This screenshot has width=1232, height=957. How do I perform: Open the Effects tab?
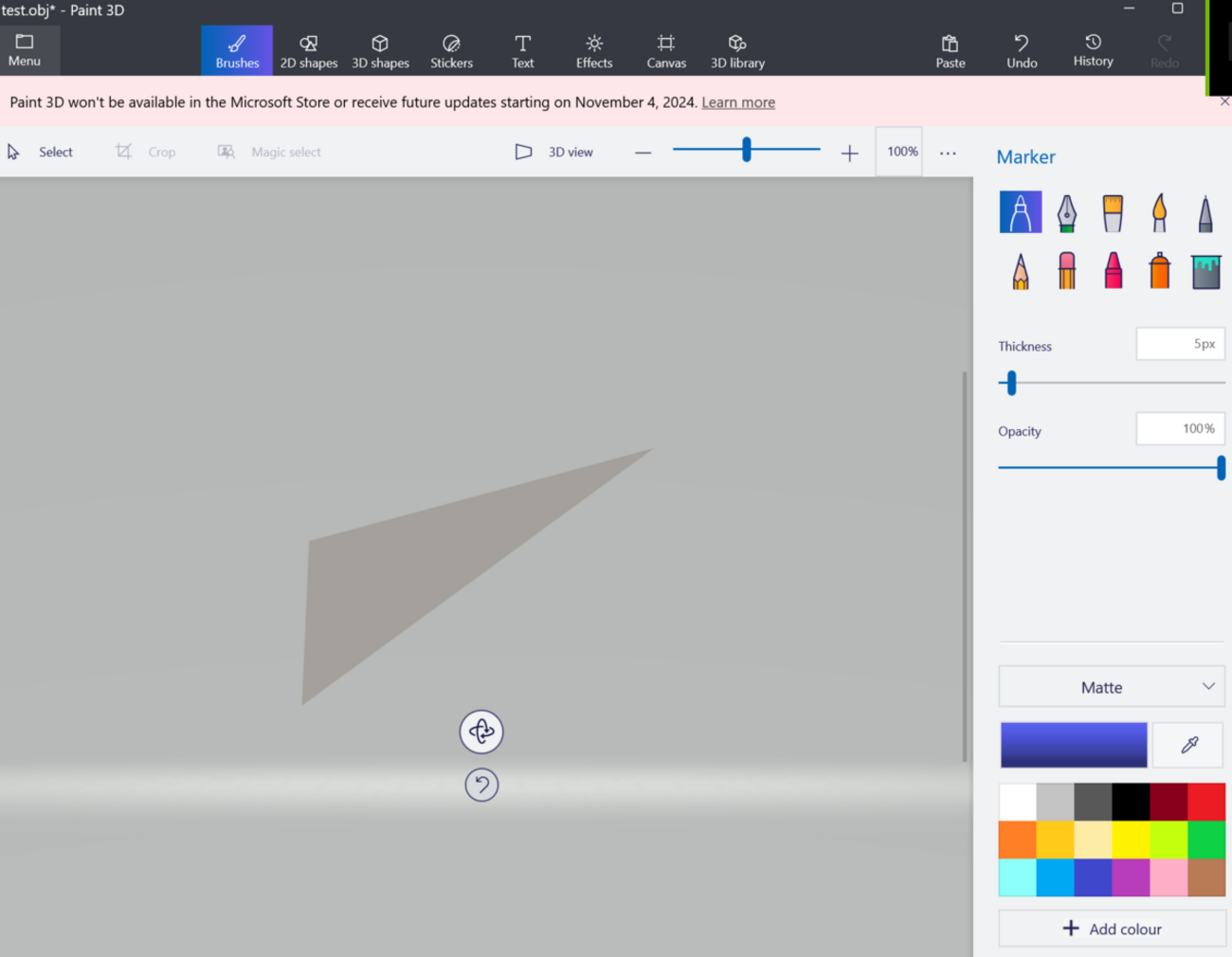click(x=594, y=50)
